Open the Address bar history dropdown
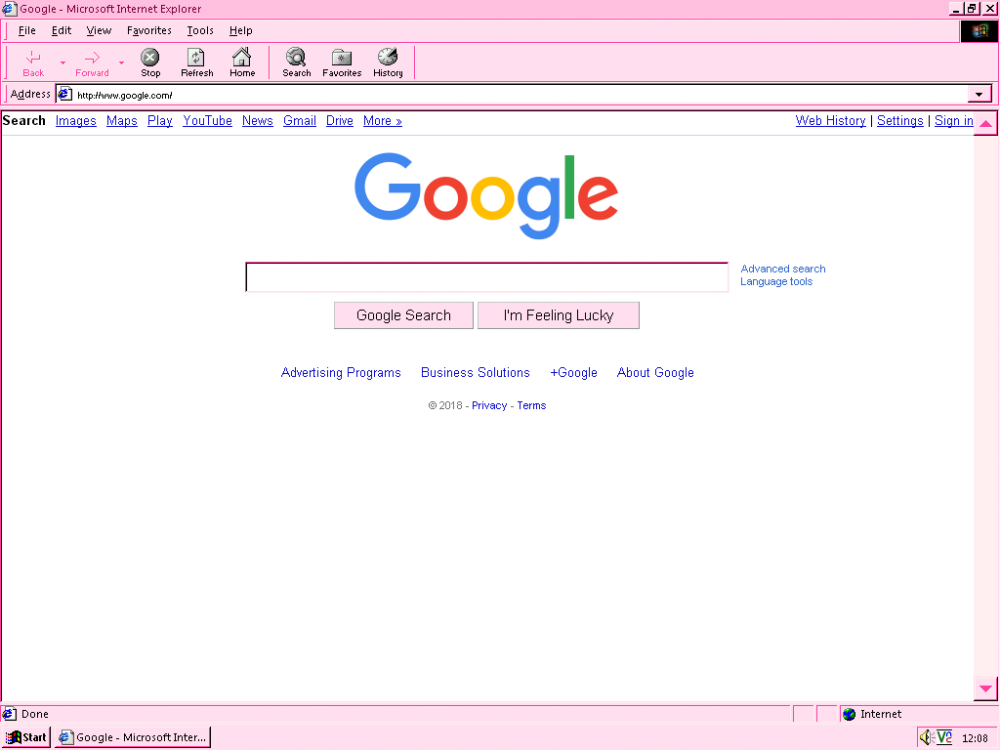 [979, 93]
